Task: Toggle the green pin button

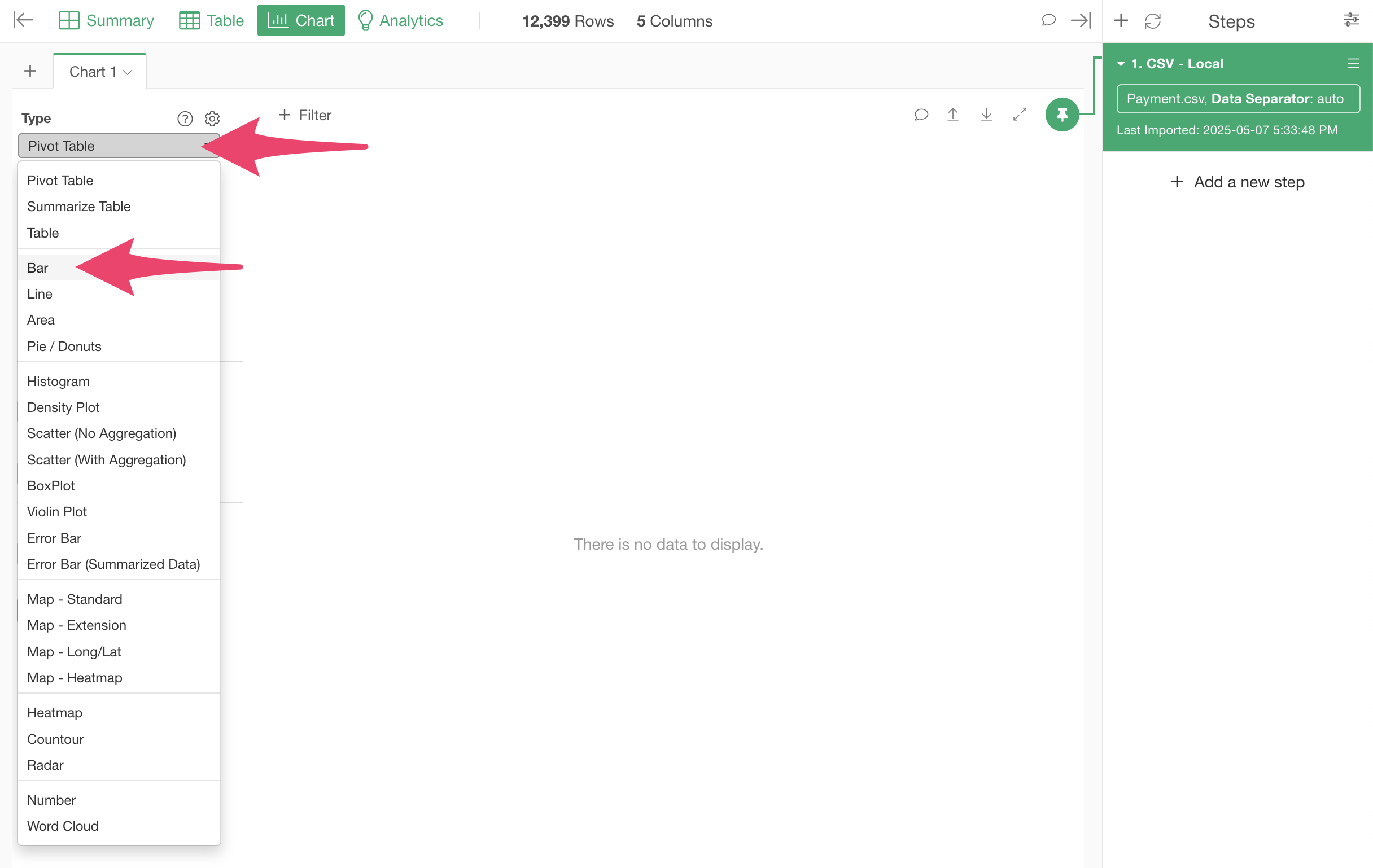Action: point(1062,115)
